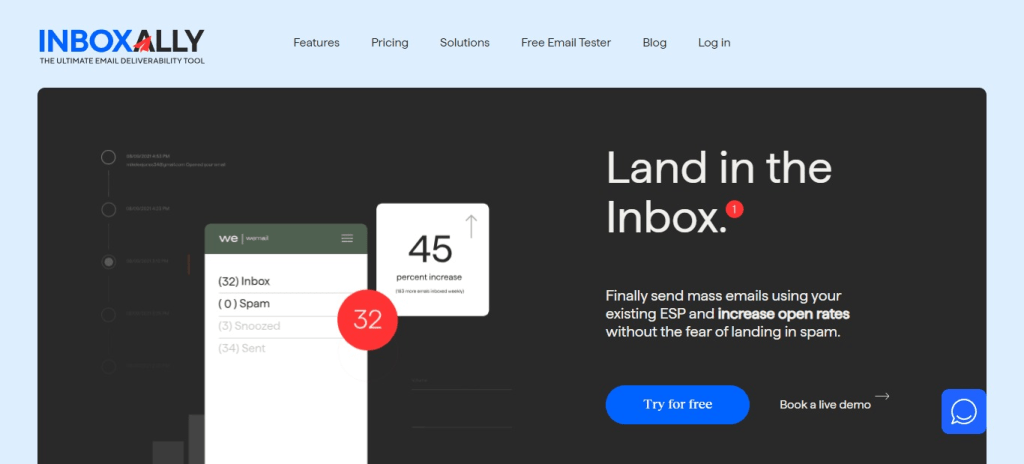Screen dimensions: 1024x464
Task: Click the Try for free button
Action: [677, 405]
